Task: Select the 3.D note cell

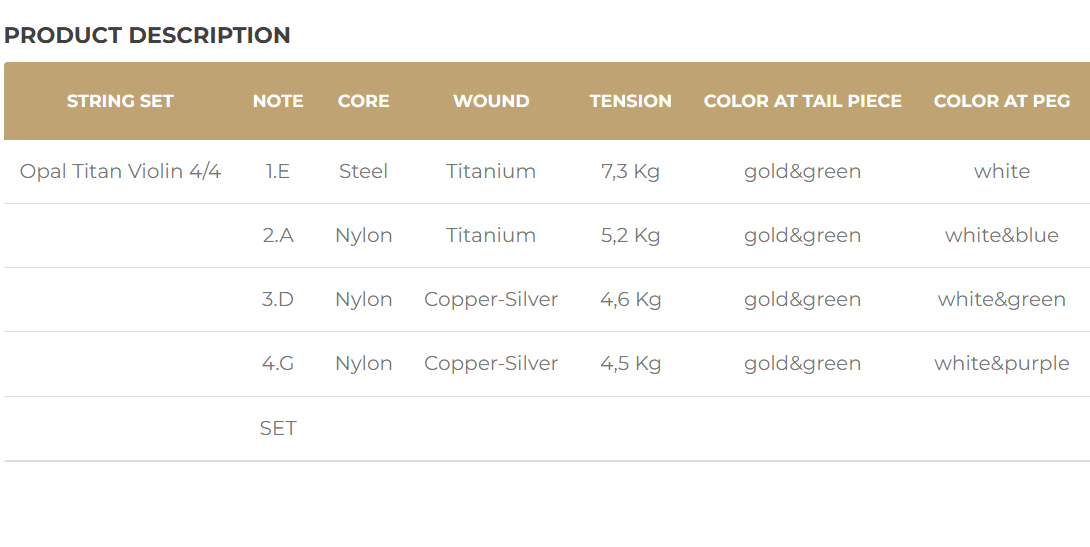Action: 278,299
